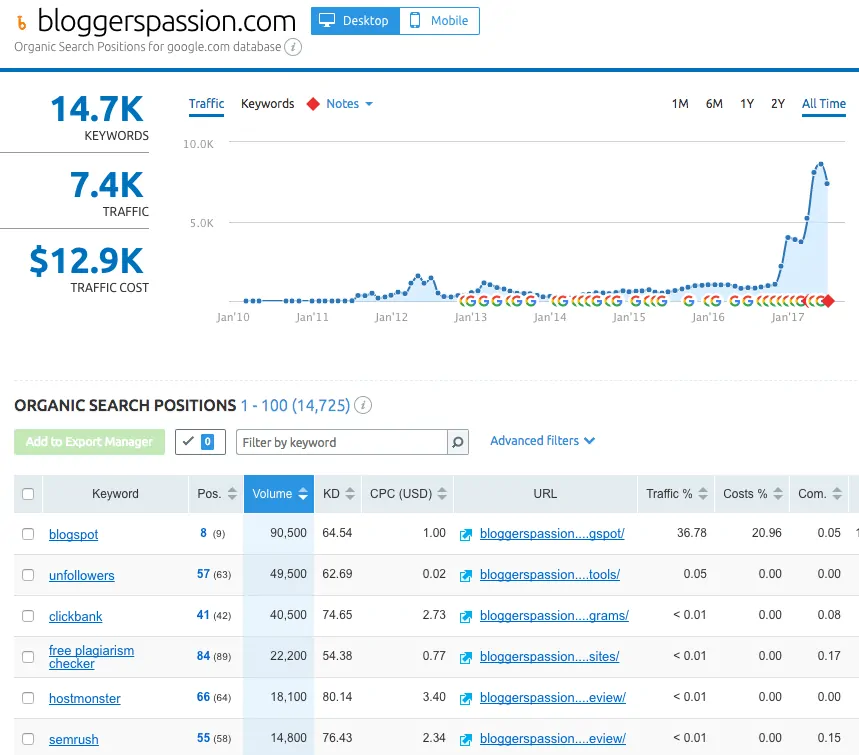Viewport: 859px width, 755px height.
Task: Click the search magnifier icon in keyword filter
Action: (457, 442)
